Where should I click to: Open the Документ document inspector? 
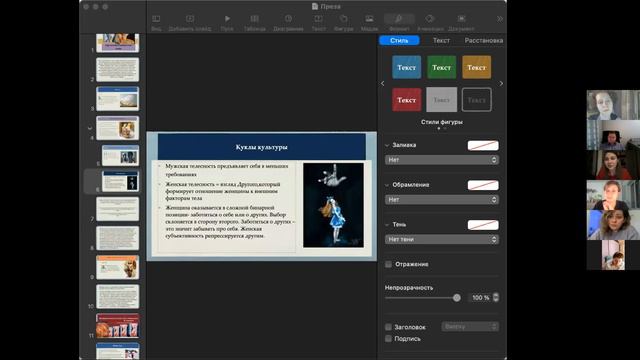tap(461, 19)
